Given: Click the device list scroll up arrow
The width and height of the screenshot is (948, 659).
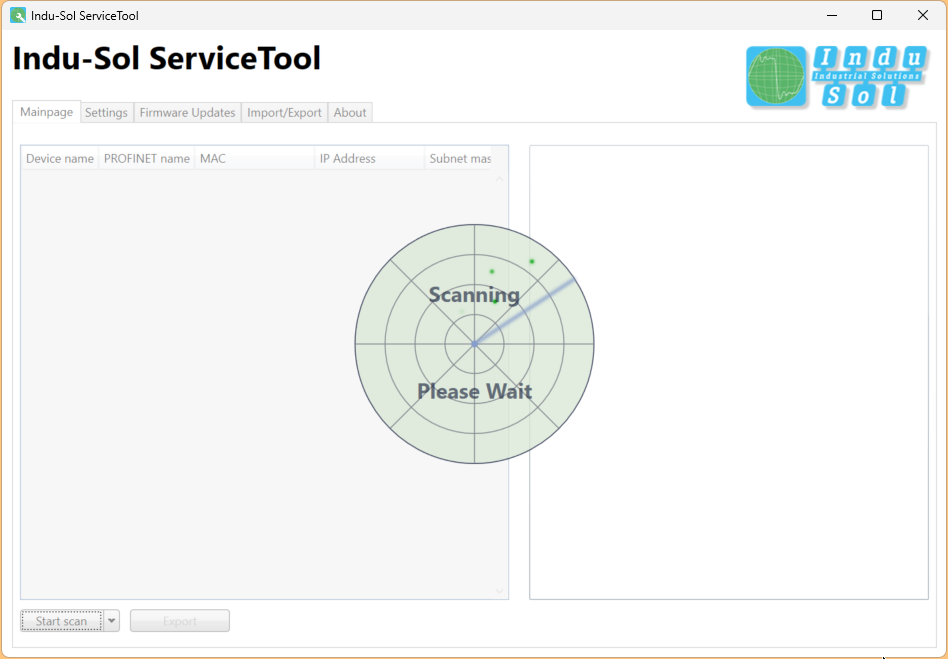Looking at the screenshot, I should (499, 179).
